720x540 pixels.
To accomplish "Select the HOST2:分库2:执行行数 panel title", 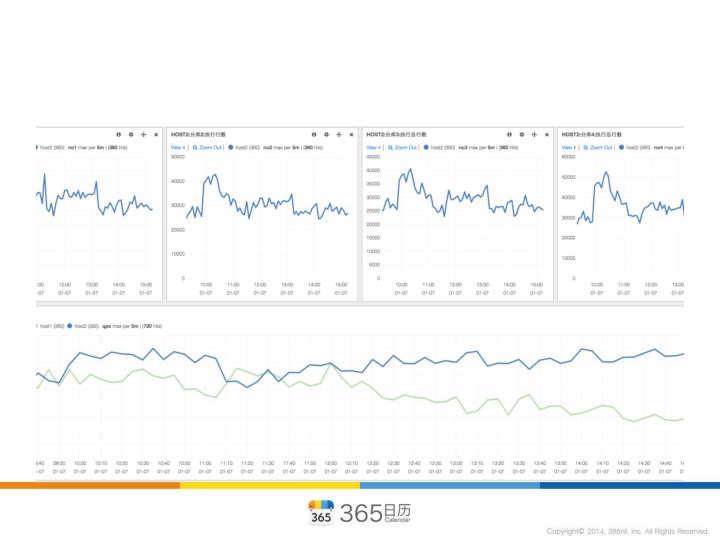I will click(x=198, y=135).
